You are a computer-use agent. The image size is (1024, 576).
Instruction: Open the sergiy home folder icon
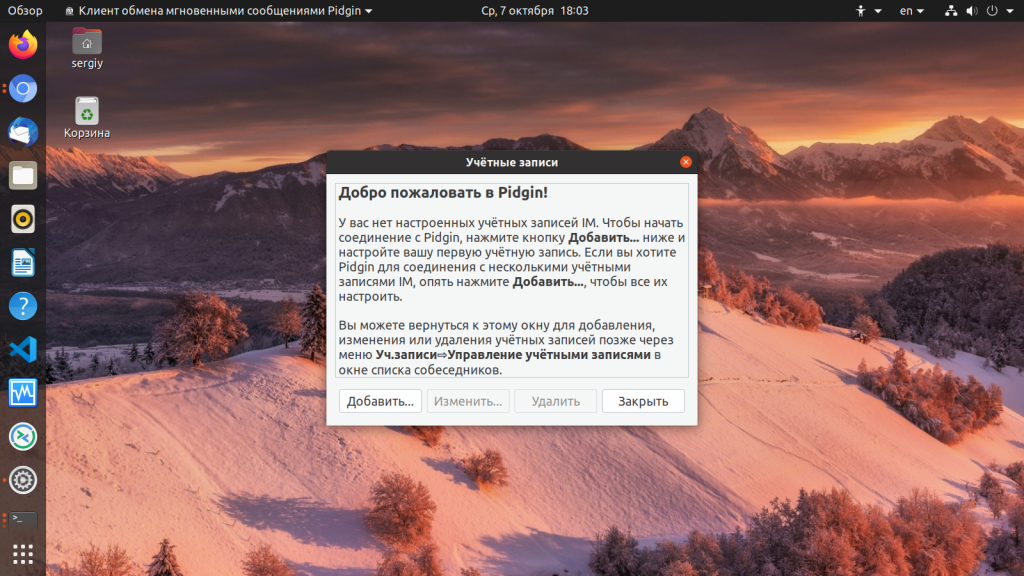(87, 48)
